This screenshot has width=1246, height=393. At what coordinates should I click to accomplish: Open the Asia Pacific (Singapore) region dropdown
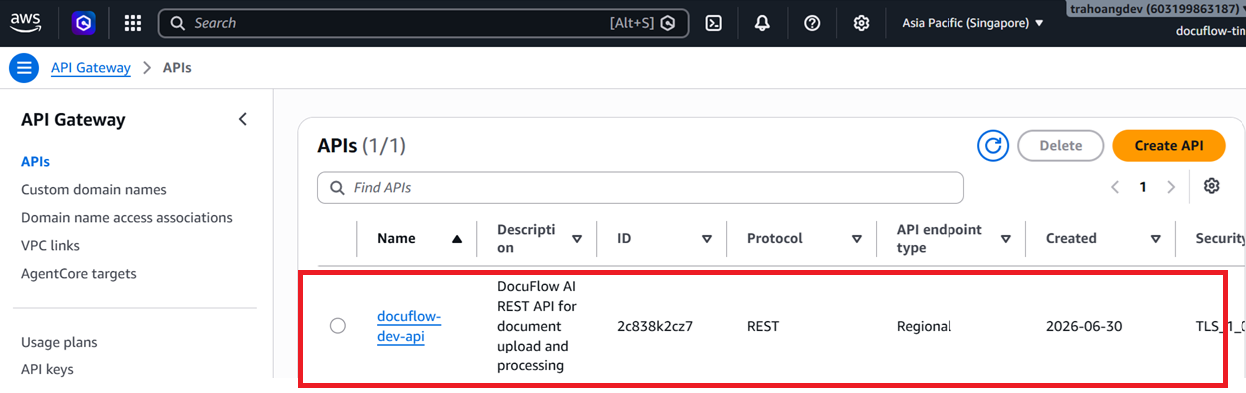[973, 23]
